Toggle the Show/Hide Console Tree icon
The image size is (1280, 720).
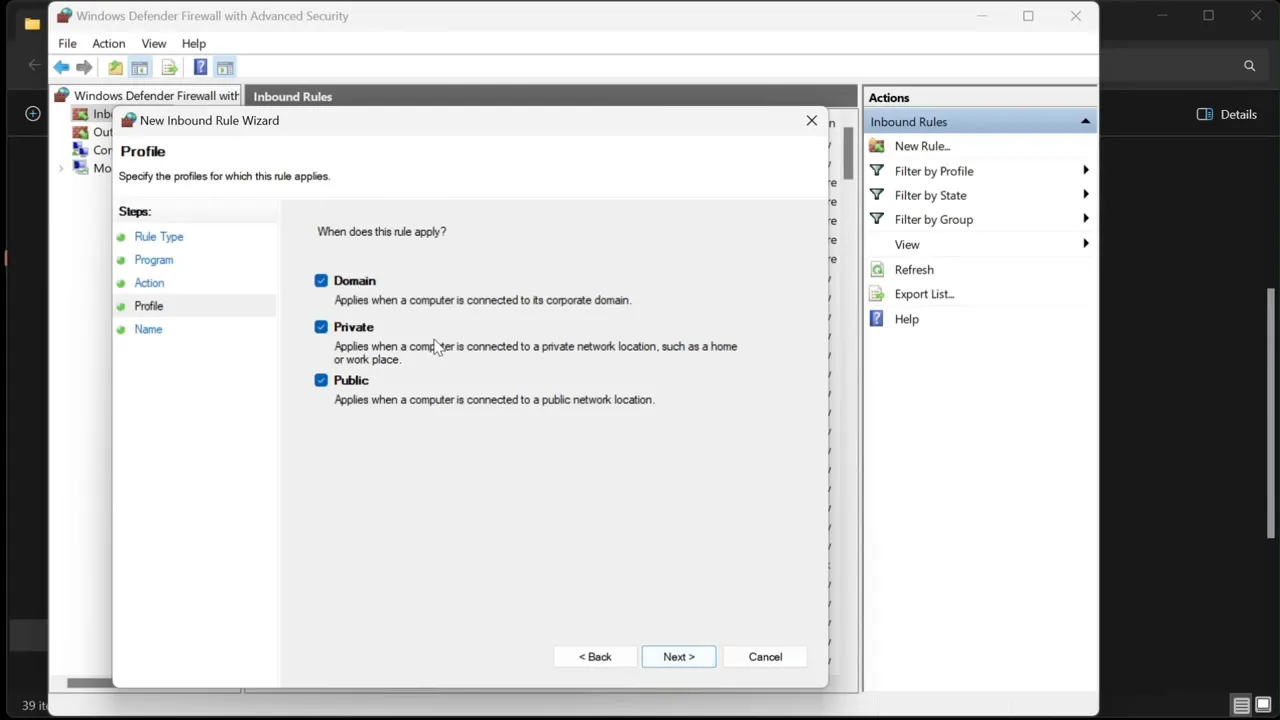coord(140,68)
